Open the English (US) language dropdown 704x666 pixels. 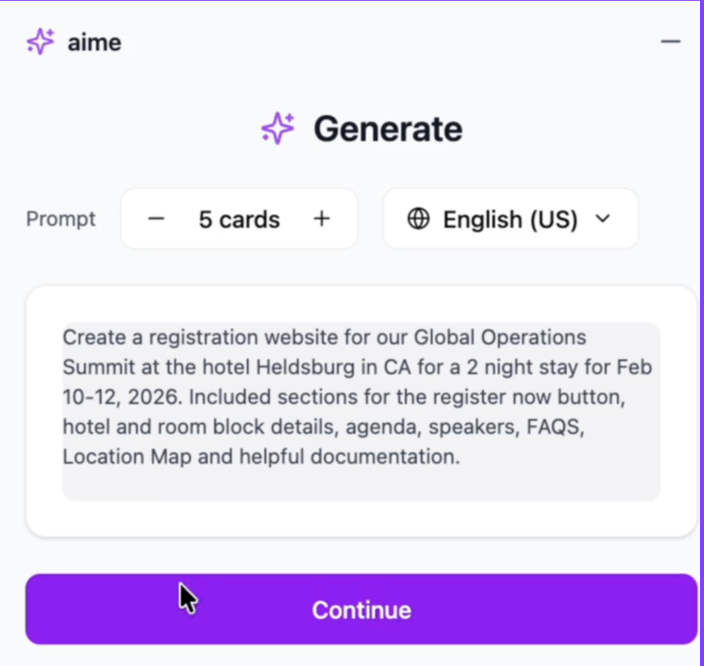[x=510, y=219]
